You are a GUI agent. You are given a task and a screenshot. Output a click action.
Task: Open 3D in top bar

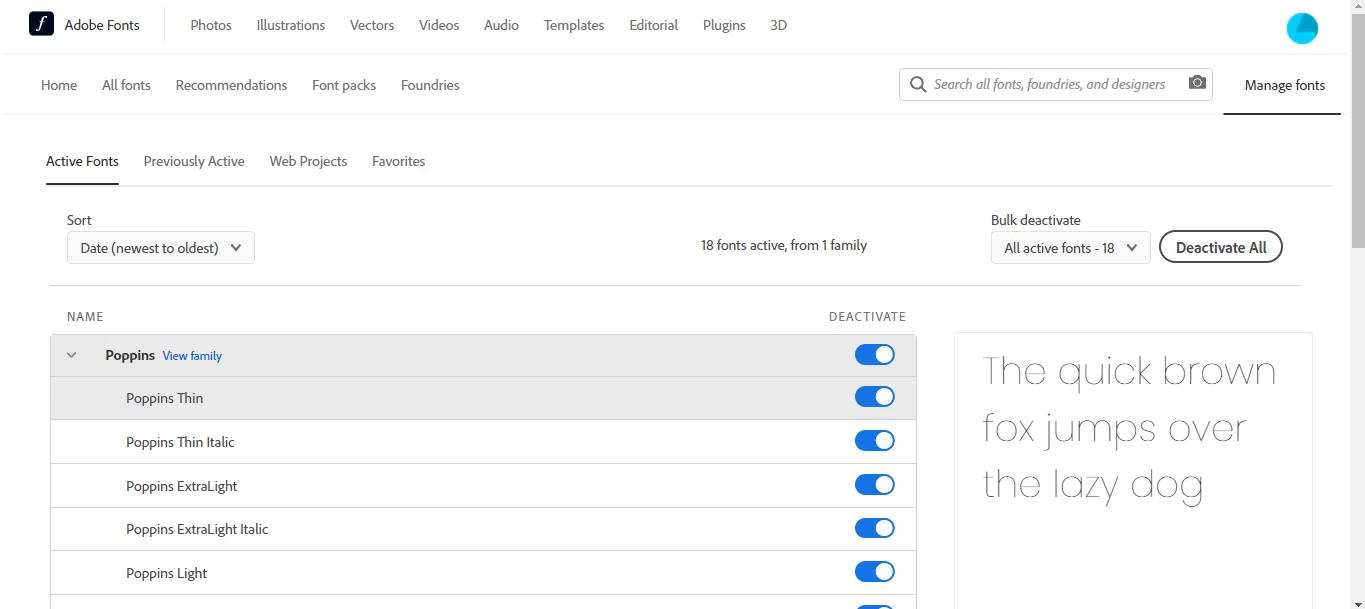(x=779, y=25)
